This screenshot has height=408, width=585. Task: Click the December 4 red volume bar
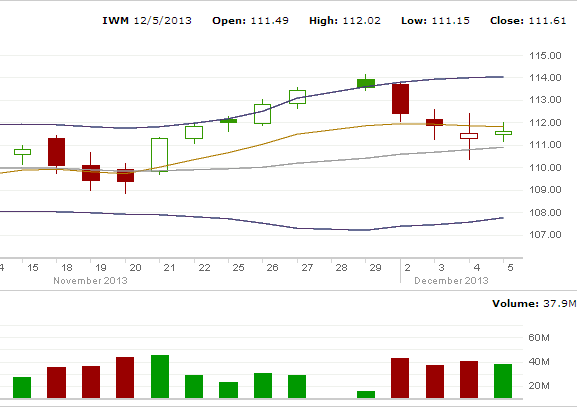pos(469,380)
